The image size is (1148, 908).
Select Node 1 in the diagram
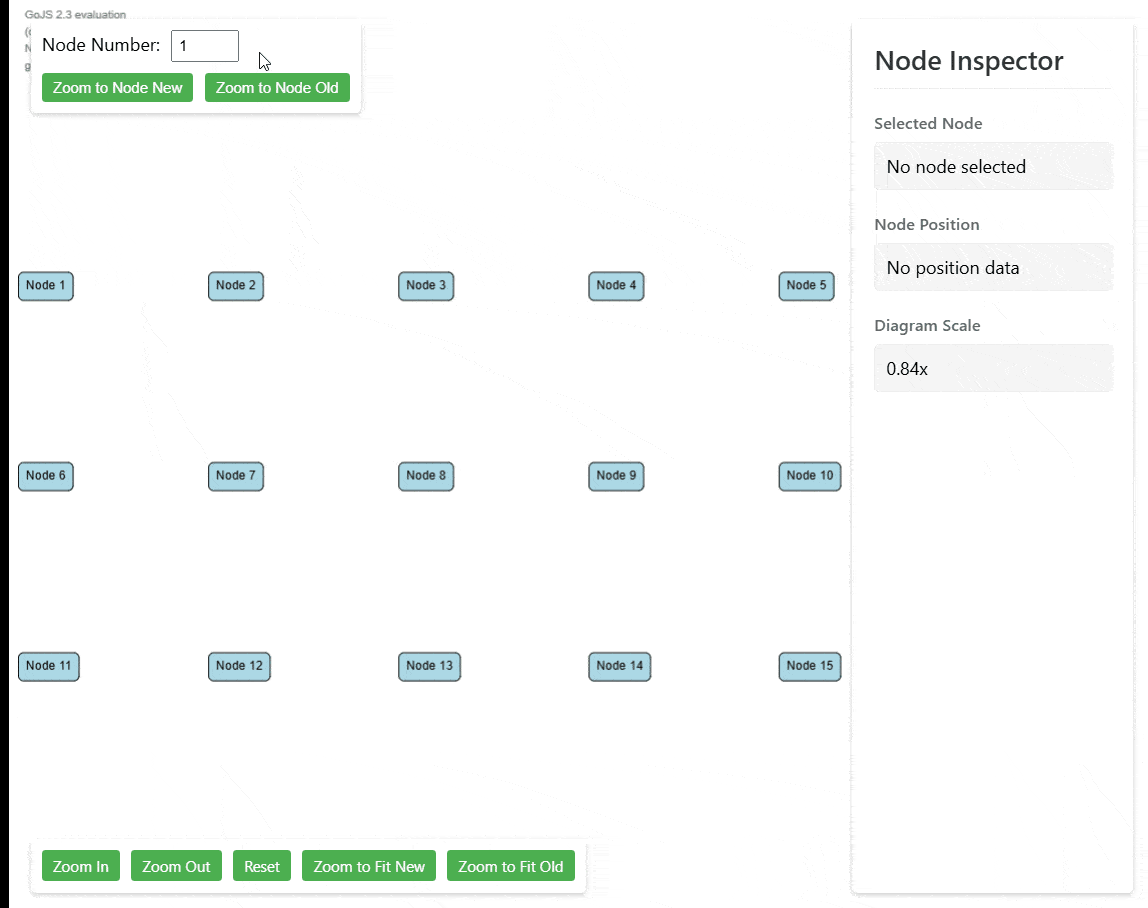point(46,286)
